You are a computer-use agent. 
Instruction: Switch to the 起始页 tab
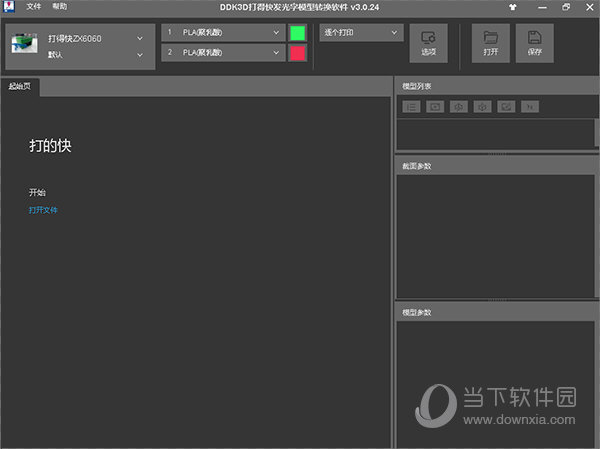pyautogui.click(x=20, y=87)
